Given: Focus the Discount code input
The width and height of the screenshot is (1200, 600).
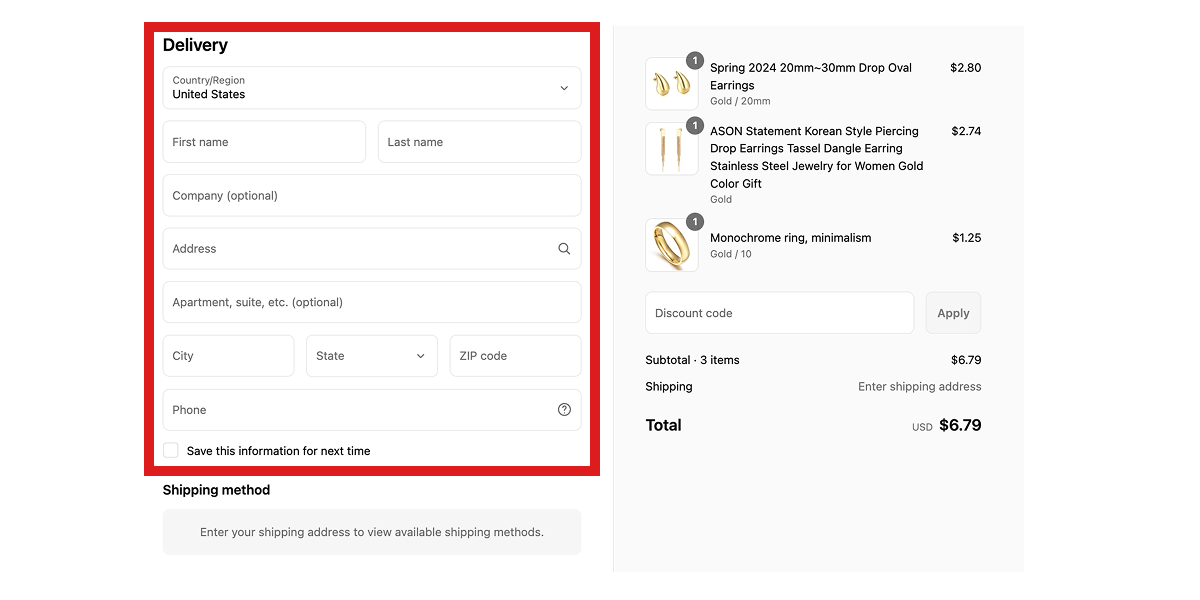Looking at the screenshot, I should 779,313.
